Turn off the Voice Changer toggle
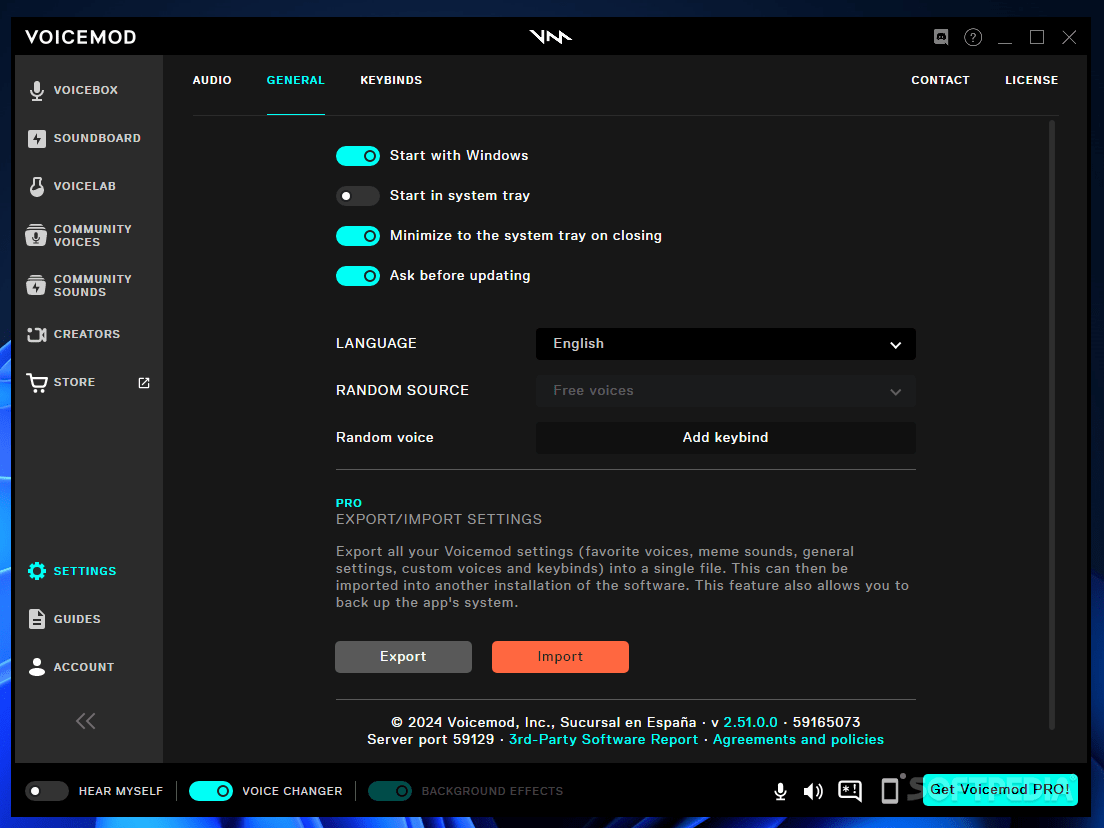 [210, 790]
